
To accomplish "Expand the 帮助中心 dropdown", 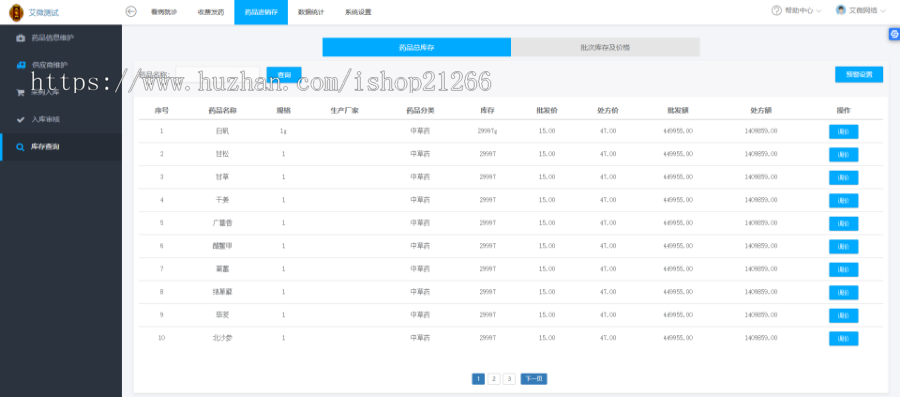I will [x=797, y=10].
